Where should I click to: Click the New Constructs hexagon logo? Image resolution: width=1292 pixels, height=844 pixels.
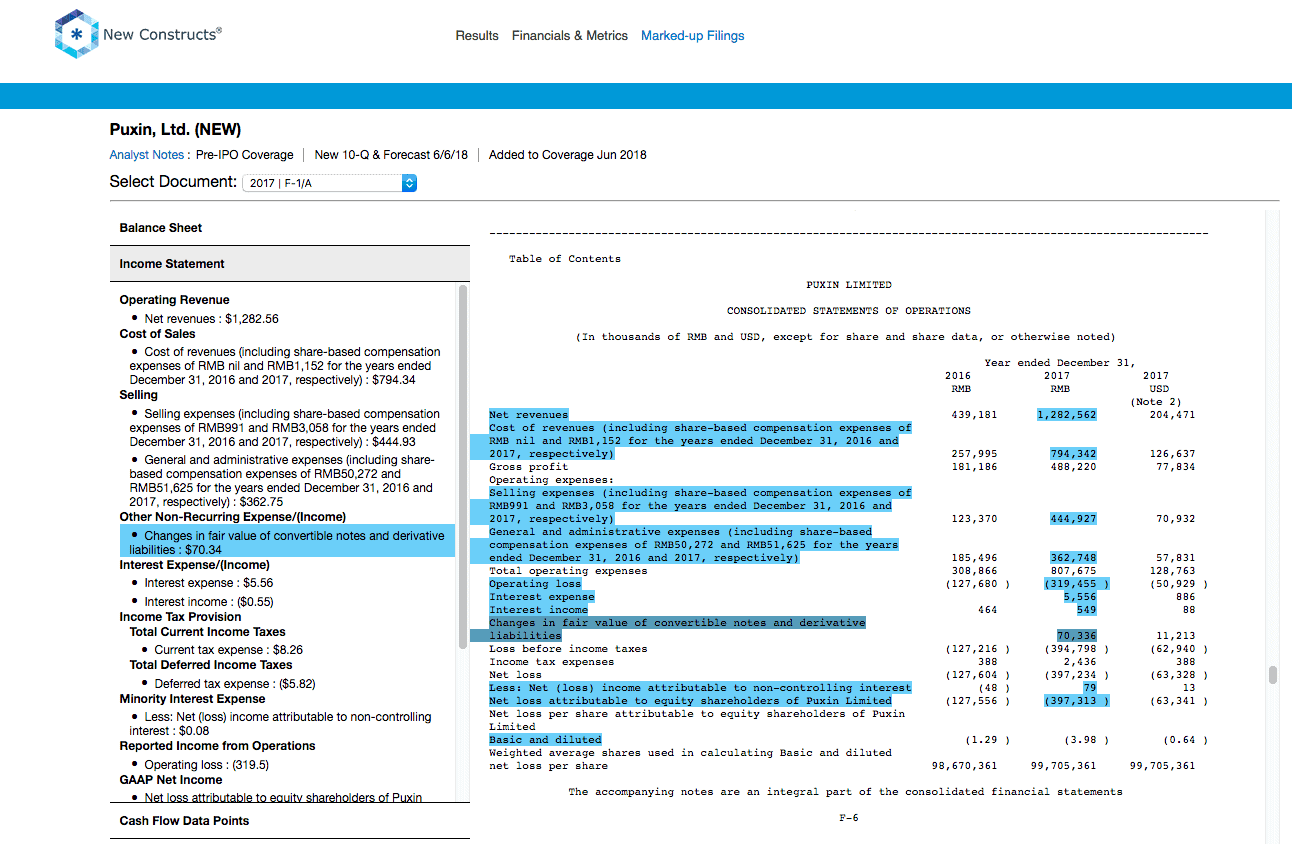[76, 34]
